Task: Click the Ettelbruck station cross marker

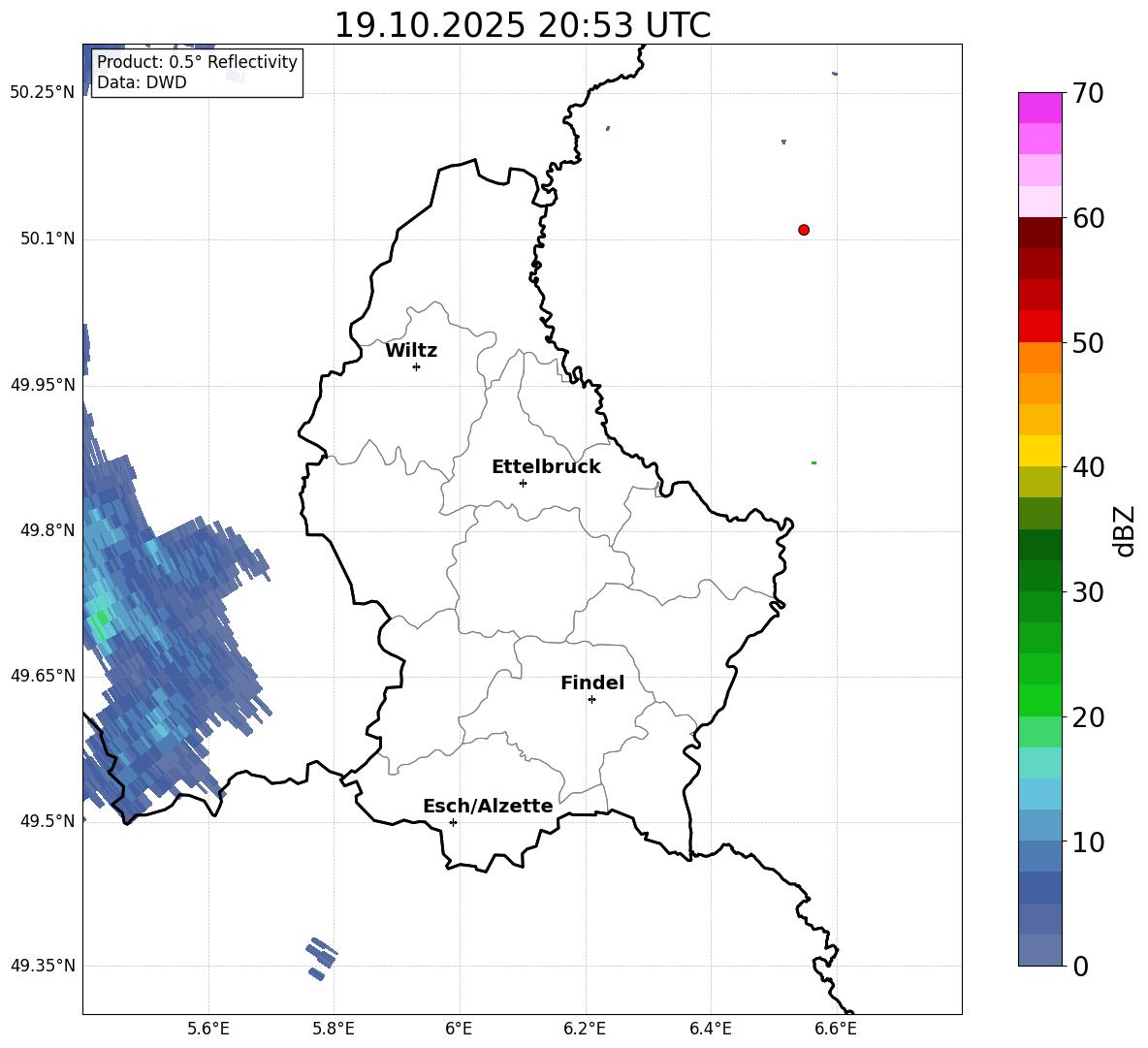Action: point(523,483)
